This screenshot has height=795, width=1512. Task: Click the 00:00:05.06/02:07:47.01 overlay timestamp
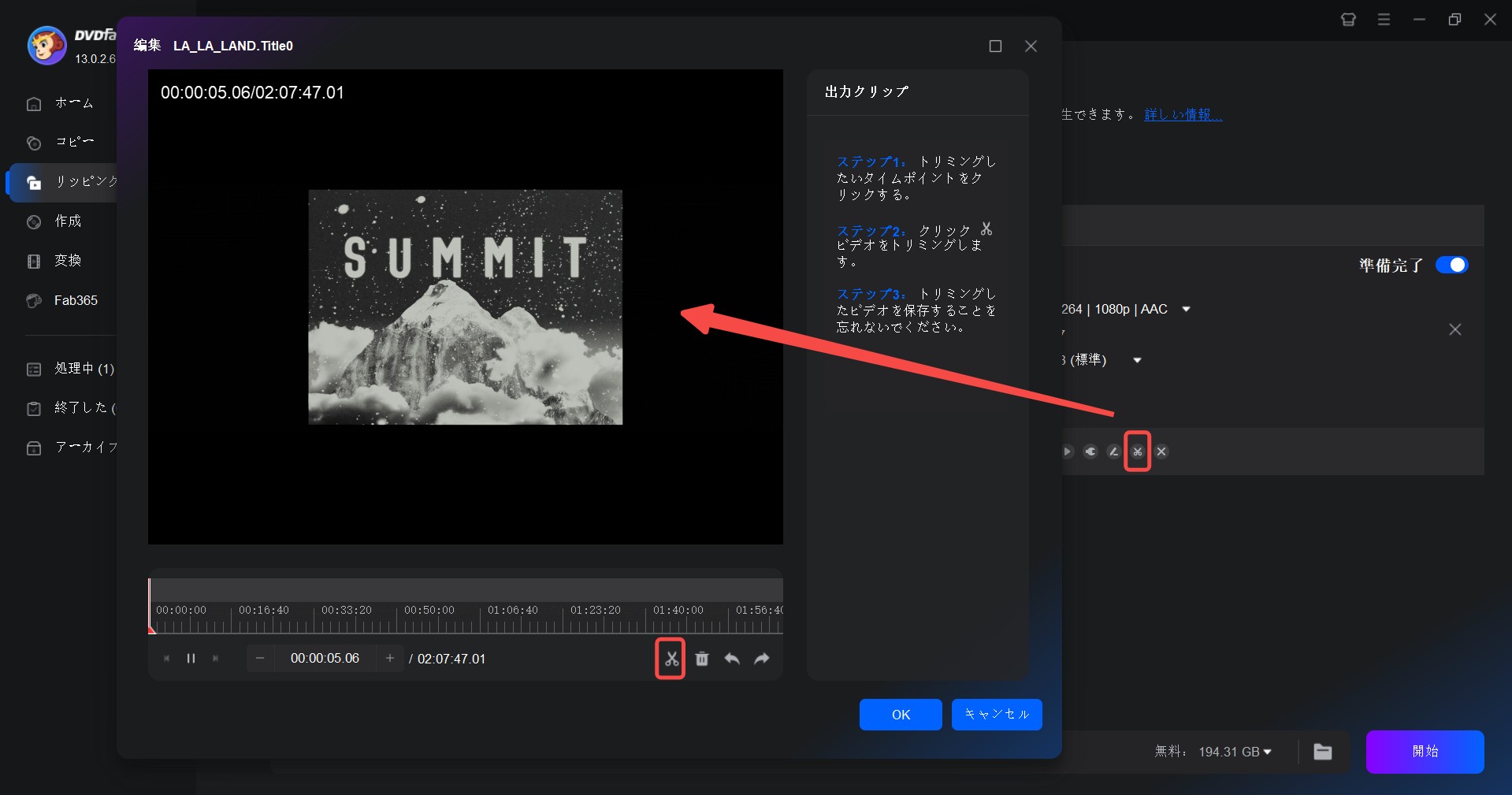coord(252,92)
